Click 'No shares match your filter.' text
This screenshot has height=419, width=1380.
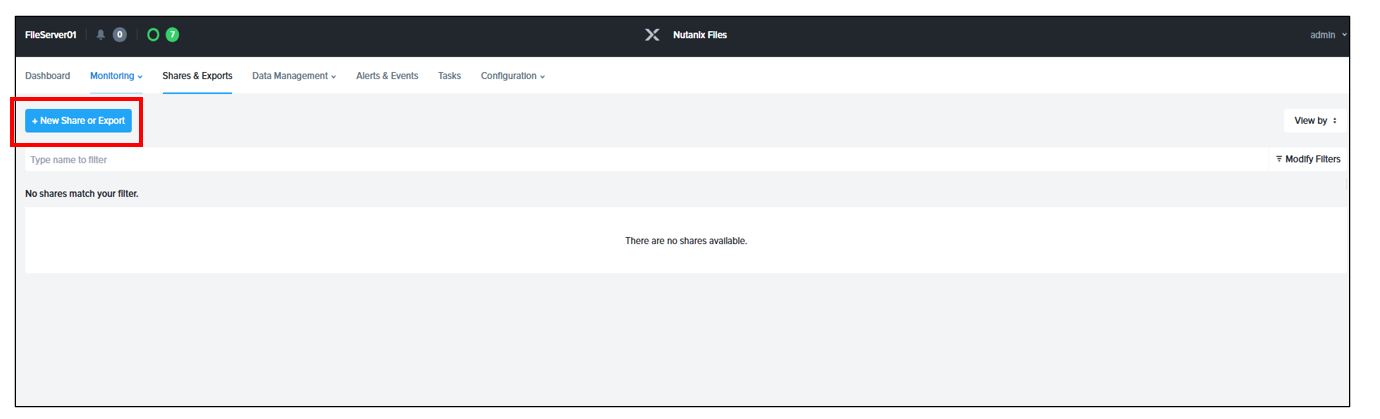point(82,193)
